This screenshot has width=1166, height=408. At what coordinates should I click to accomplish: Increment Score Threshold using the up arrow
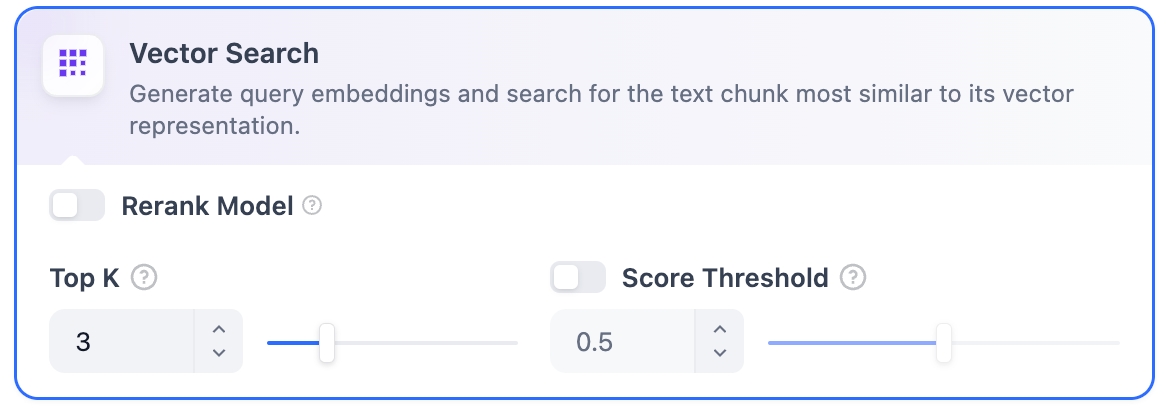pyautogui.click(x=719, y=330)
